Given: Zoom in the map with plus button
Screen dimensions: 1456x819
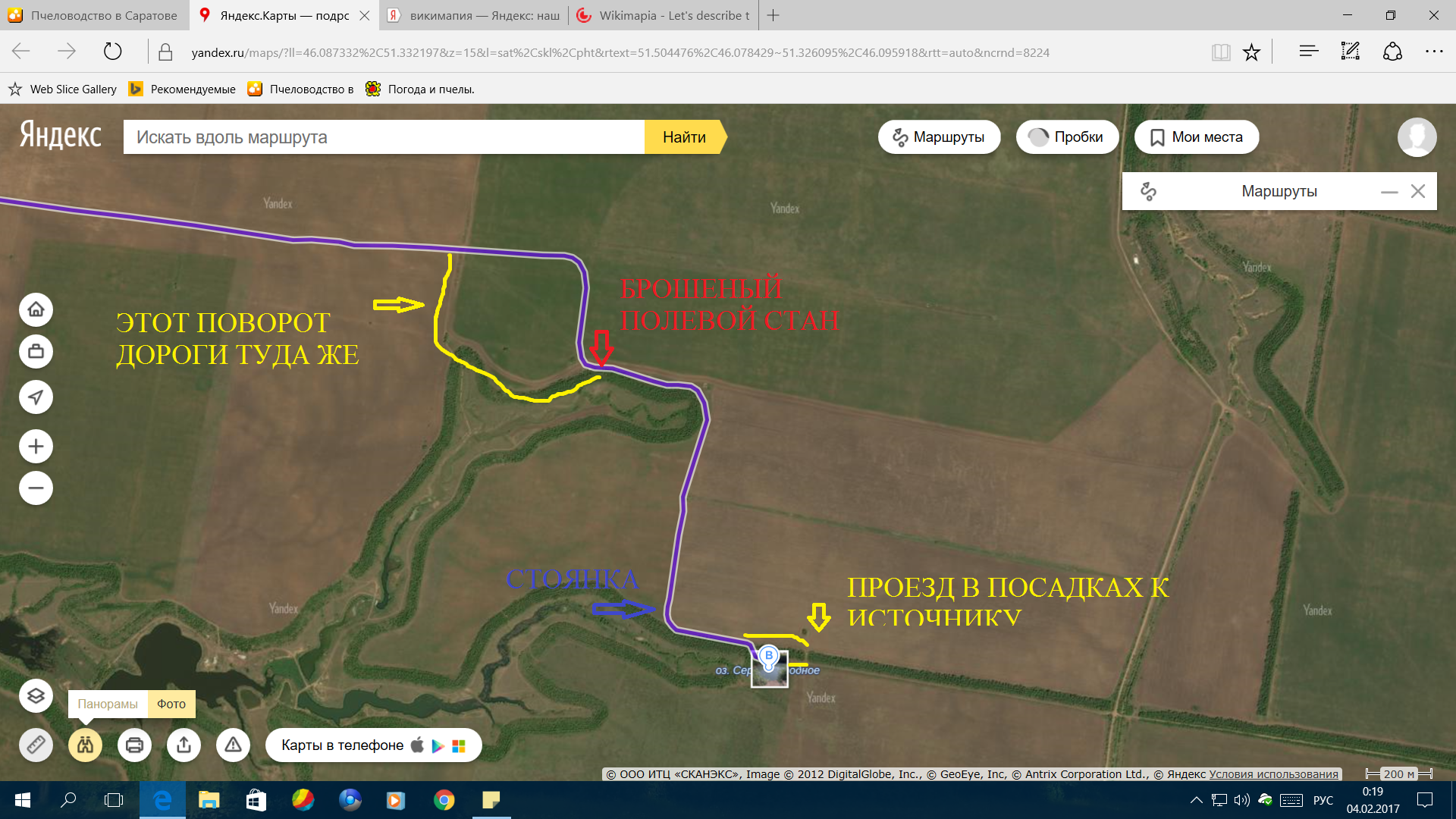Looking at the screenshot, I should pyautogui.click(x=36, y=446).
